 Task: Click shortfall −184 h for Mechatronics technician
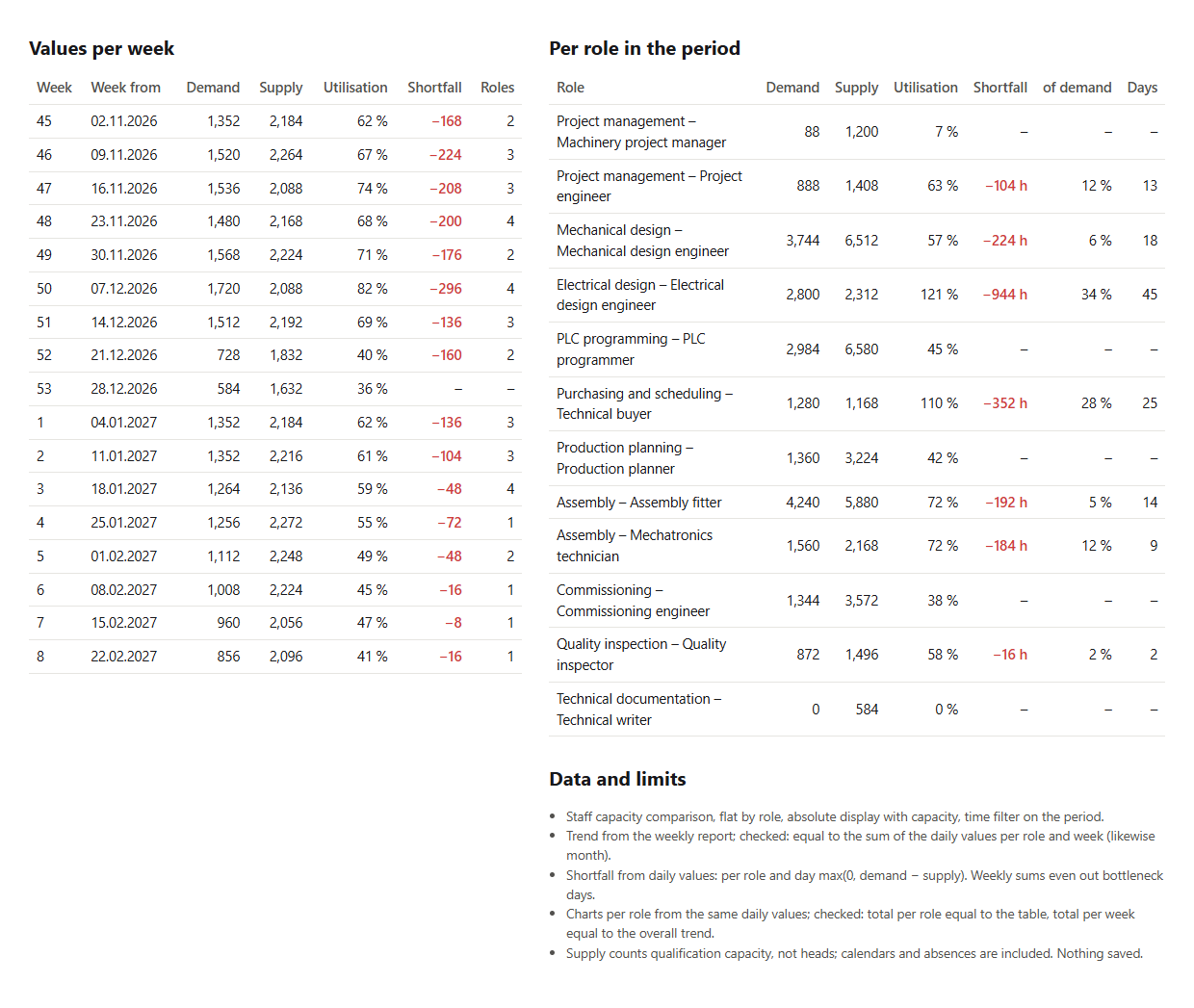tap(1005, 546)
